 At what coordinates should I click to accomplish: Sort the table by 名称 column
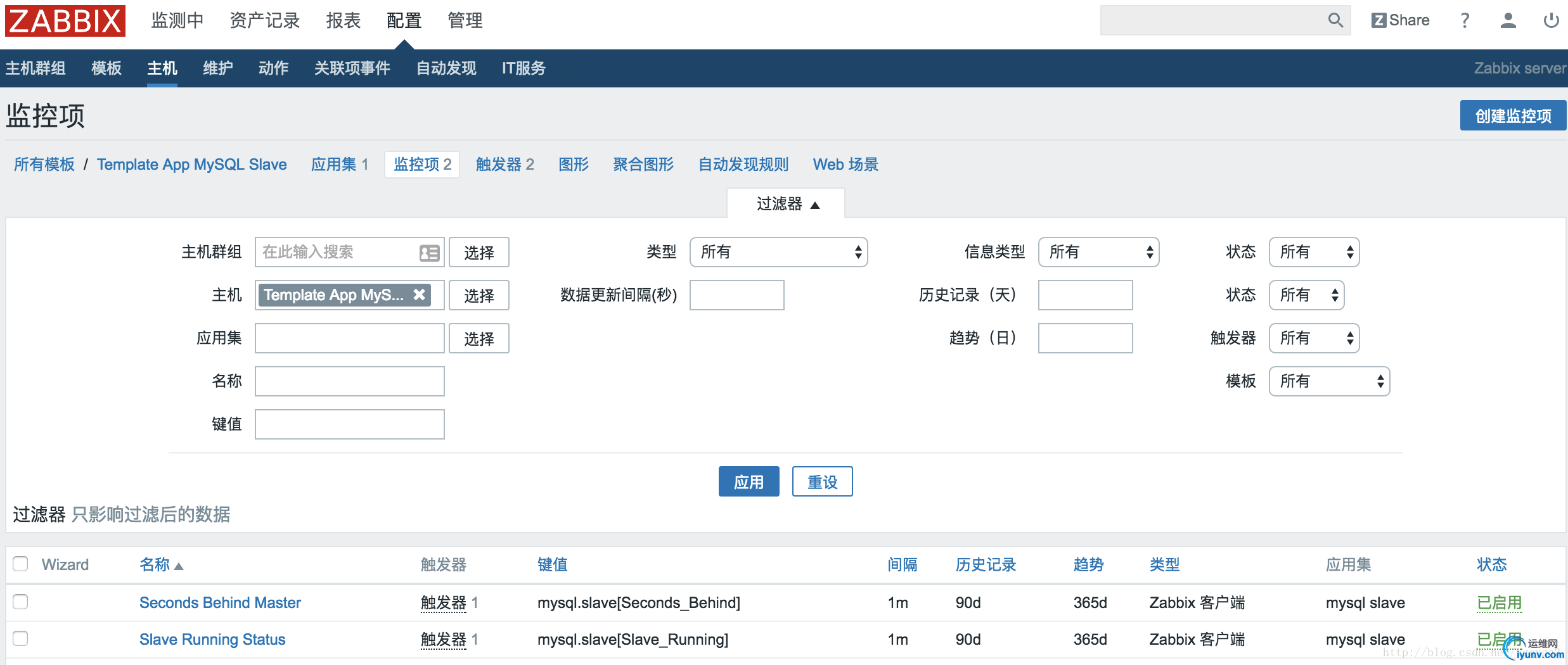161,564
